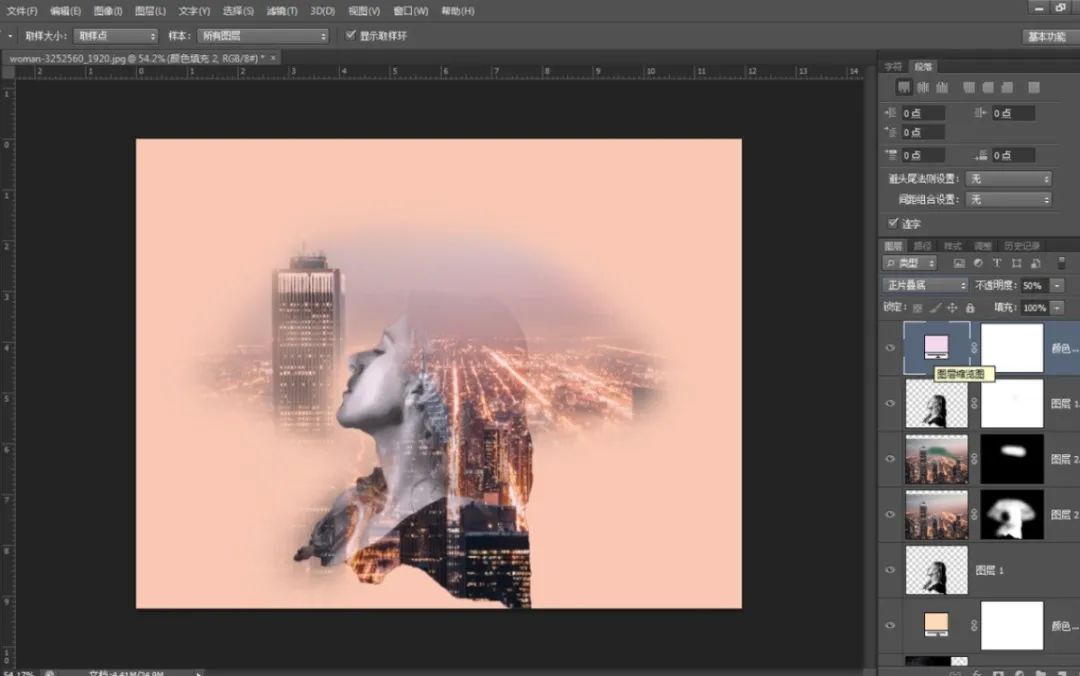Open the 滤镜(T) menu

coord(282,11)
